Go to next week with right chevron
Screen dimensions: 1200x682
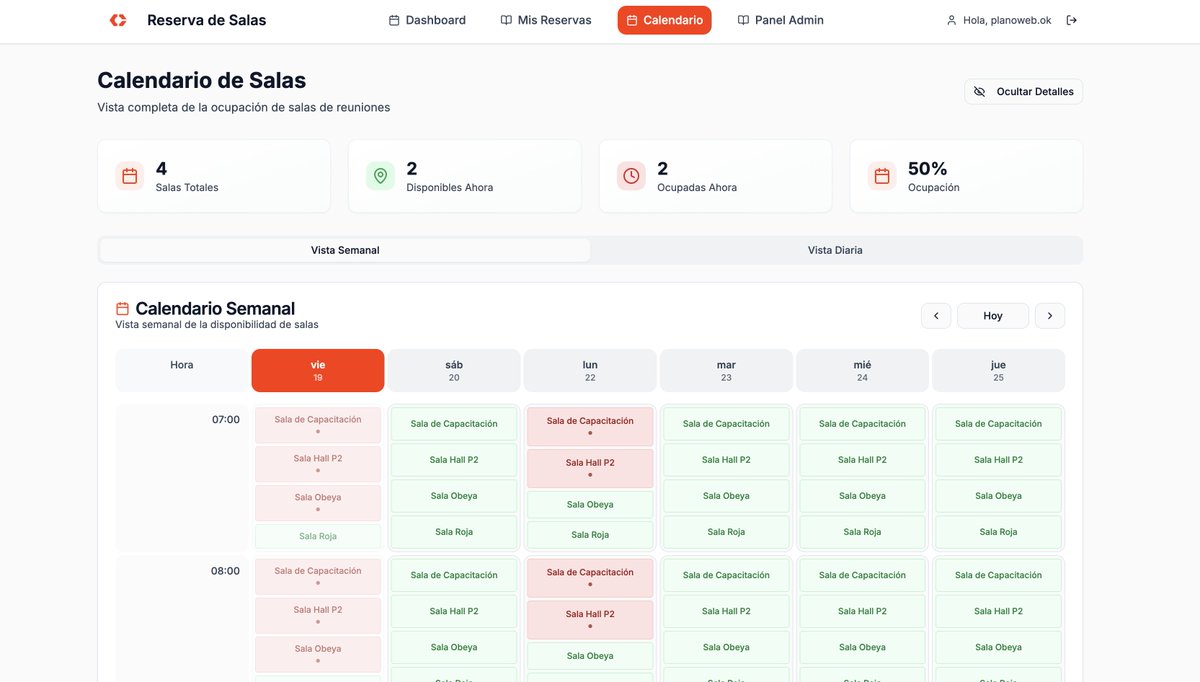[1050, 316]
